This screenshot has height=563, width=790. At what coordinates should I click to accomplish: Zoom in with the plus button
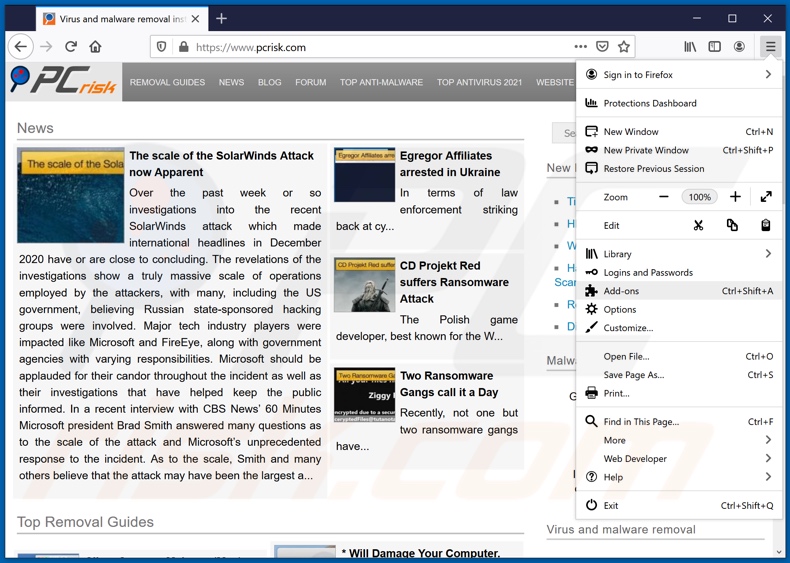[x=735, y=197]
